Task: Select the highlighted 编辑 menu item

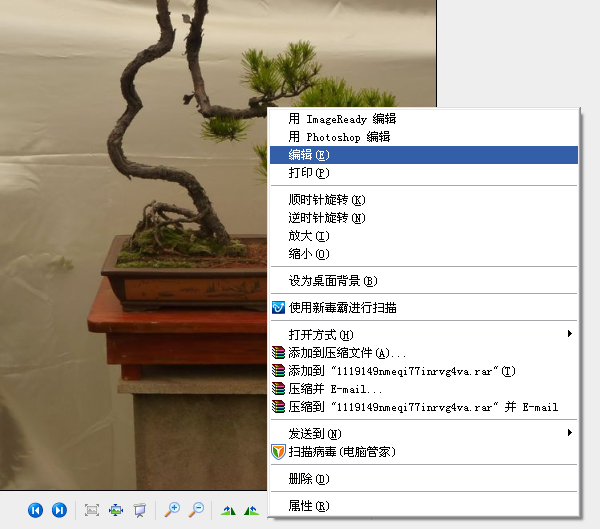Action: tap(309, 155)
